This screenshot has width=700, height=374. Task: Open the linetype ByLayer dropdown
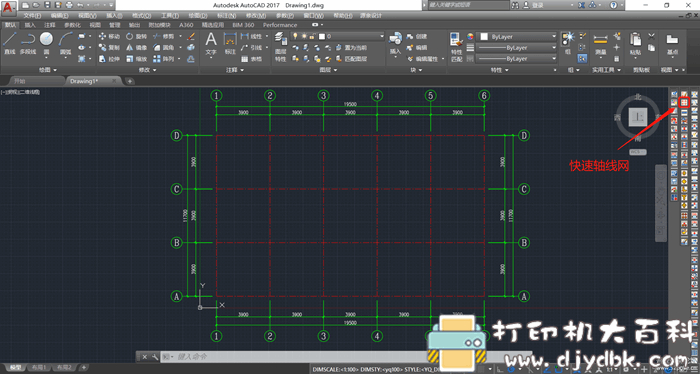[517, 58]
